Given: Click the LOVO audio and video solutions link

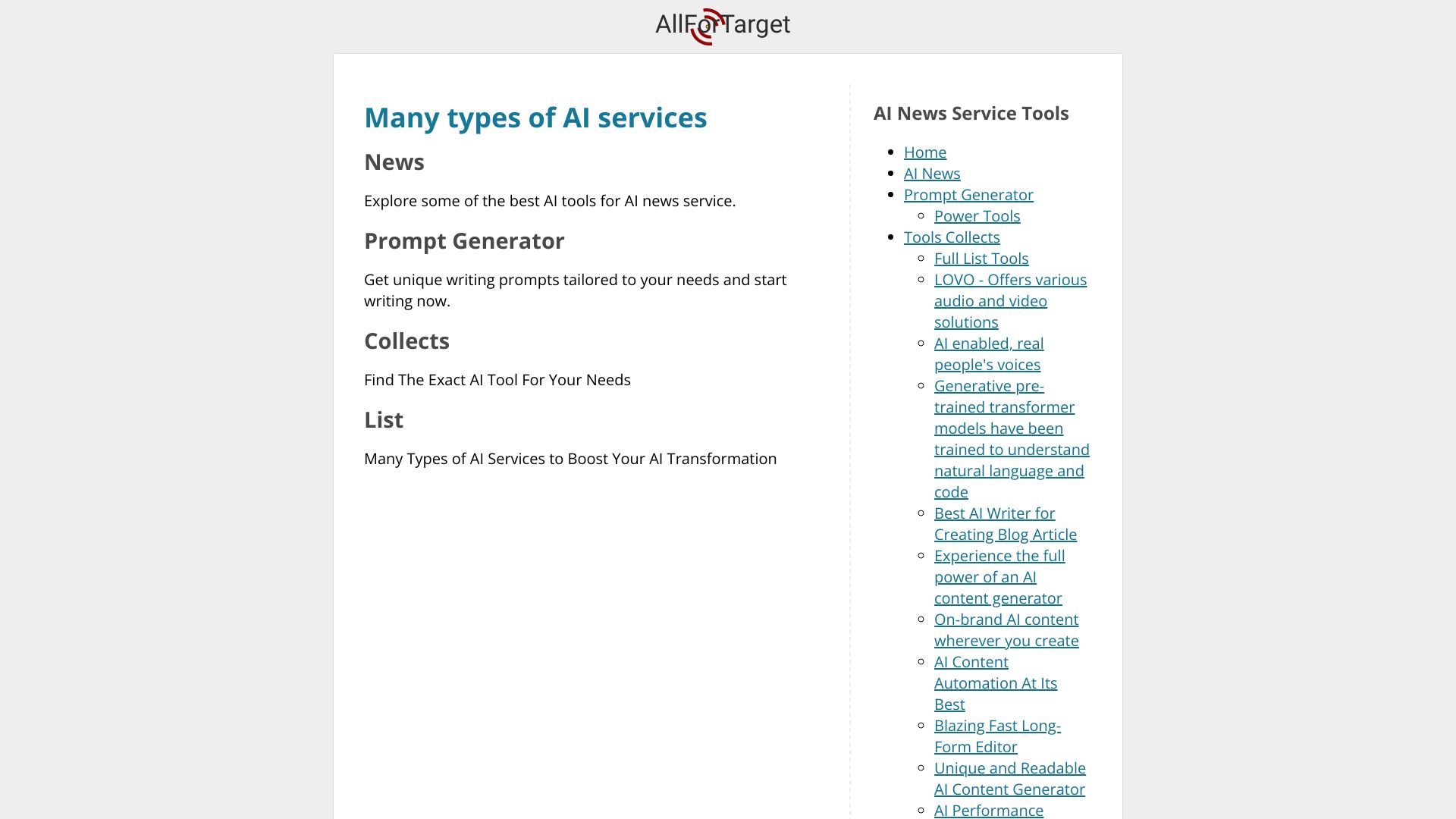Looking at the screenshot, I should [x=1010, y=300].
